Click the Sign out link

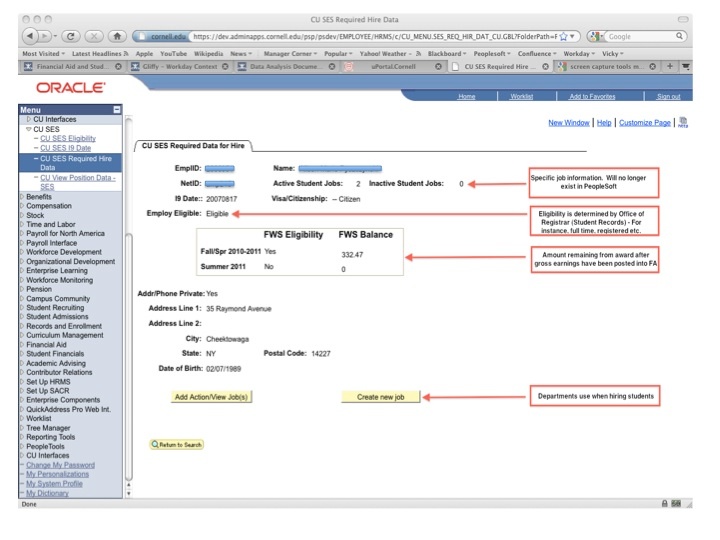tap(668, 96)
